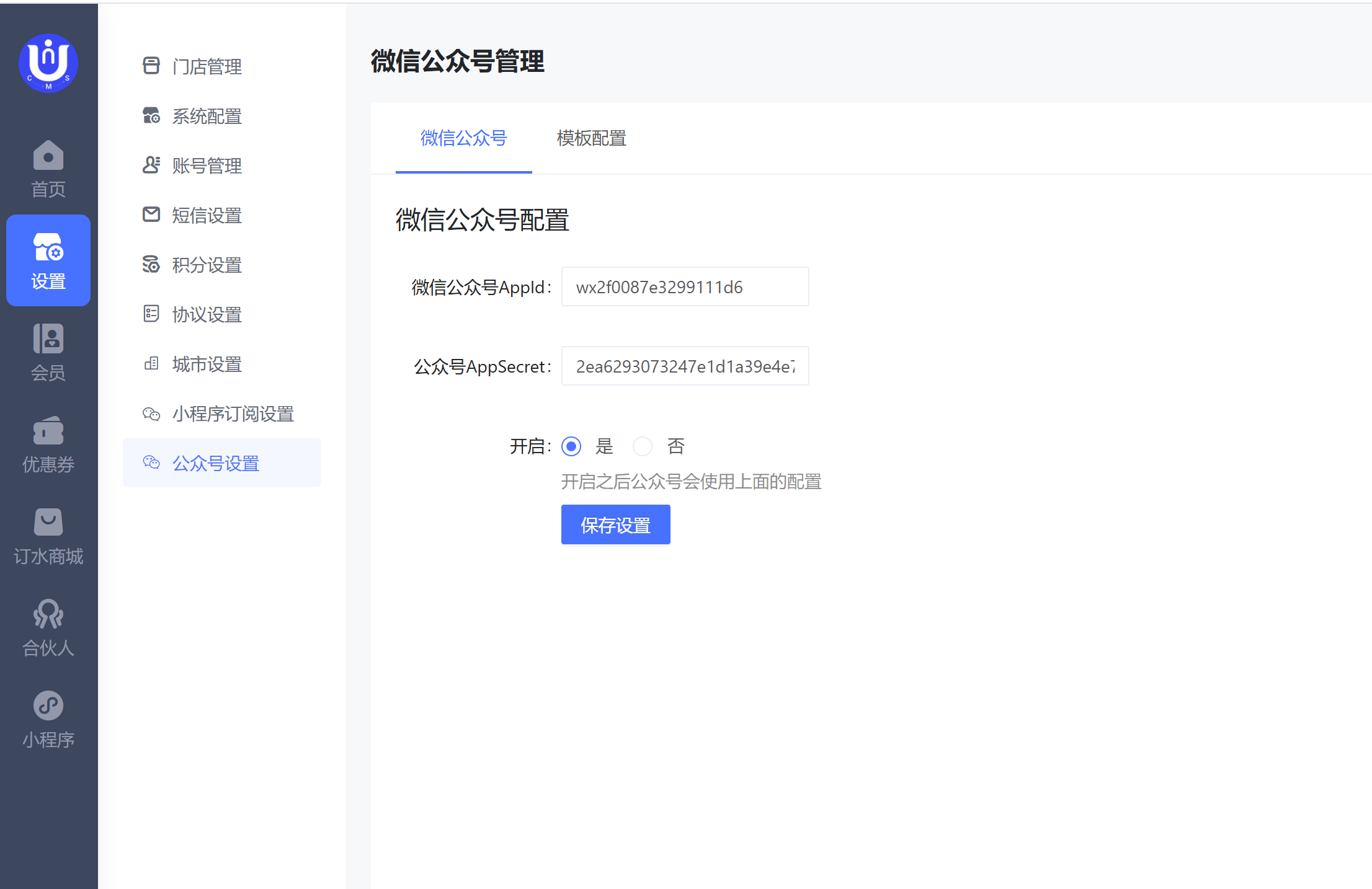This screenshot has width=1372, height=889.
Task: Open 协议设置 menu item
Action: tap(222, 314)
